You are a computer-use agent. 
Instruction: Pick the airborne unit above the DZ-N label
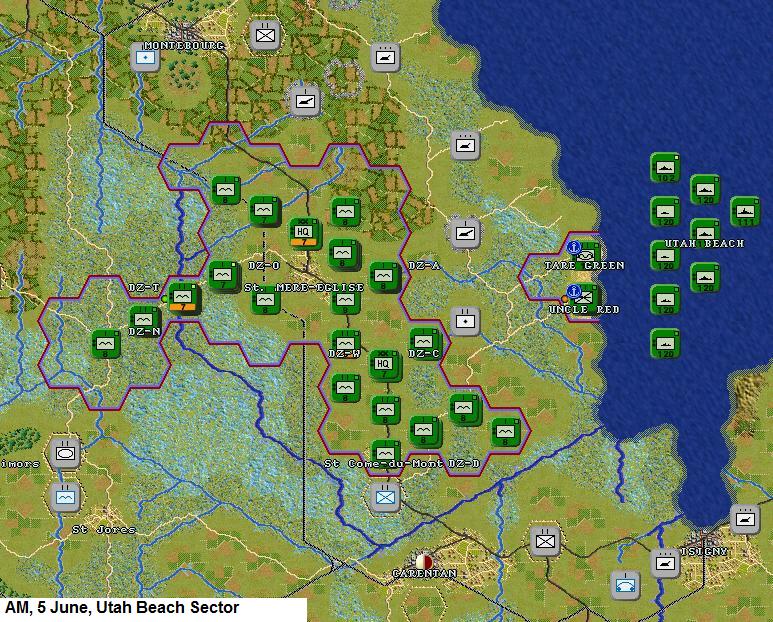pos(144,319)
